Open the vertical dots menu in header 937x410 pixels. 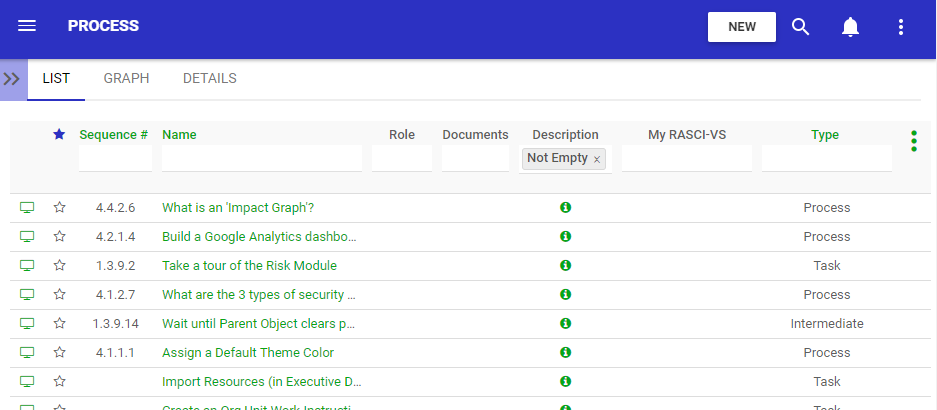point(901,27)
